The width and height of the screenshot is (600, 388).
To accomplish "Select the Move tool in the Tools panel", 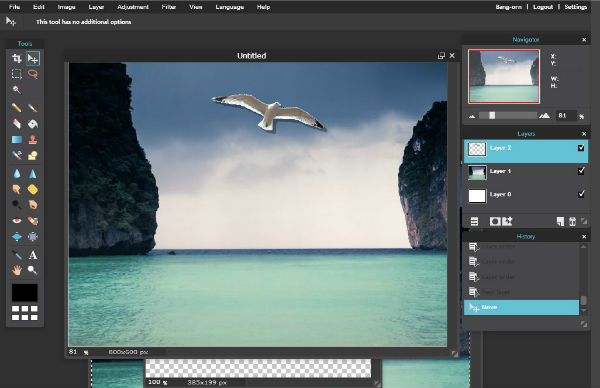I will pos(33,58).
